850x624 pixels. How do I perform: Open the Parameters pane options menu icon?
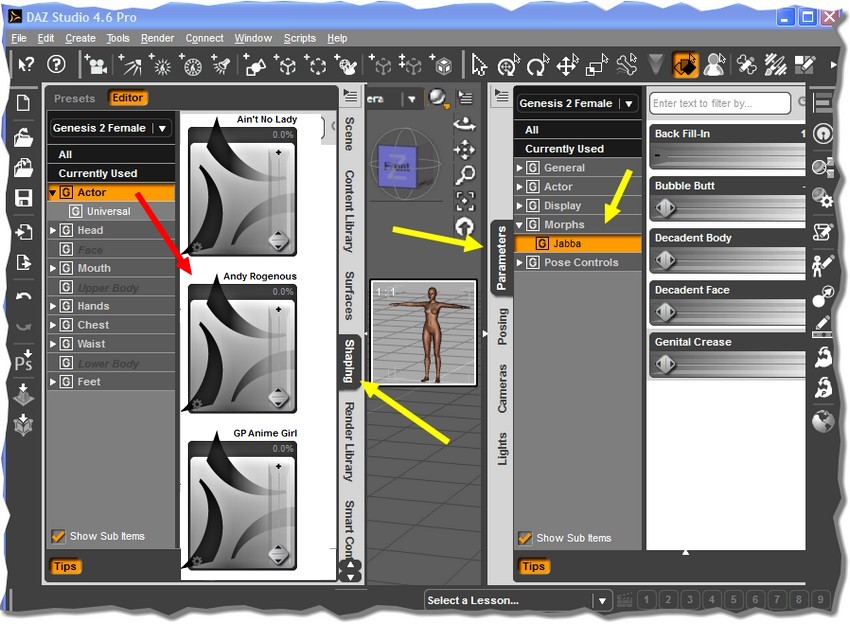pos(502,97)
